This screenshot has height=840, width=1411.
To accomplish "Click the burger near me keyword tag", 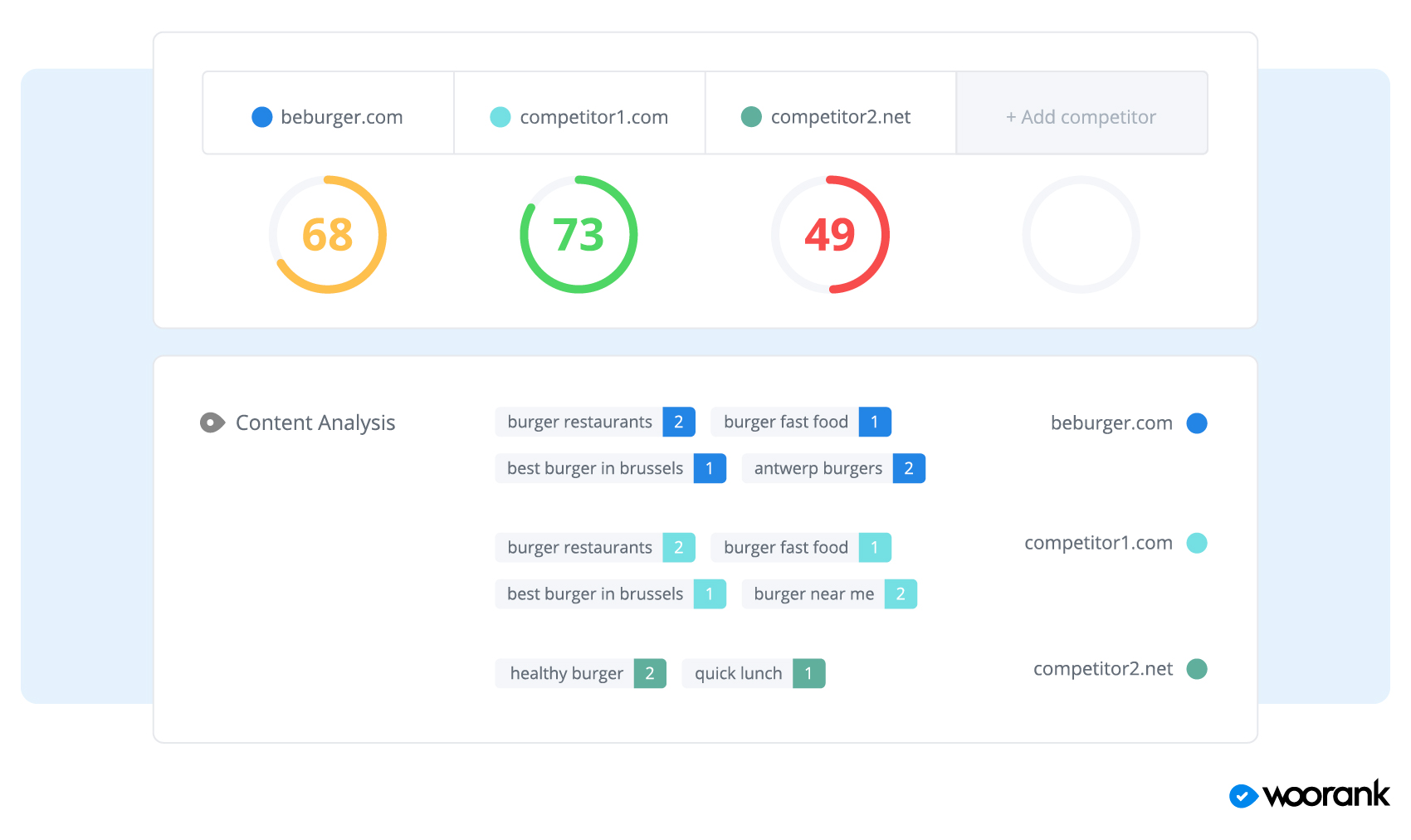I will [828, 594].
